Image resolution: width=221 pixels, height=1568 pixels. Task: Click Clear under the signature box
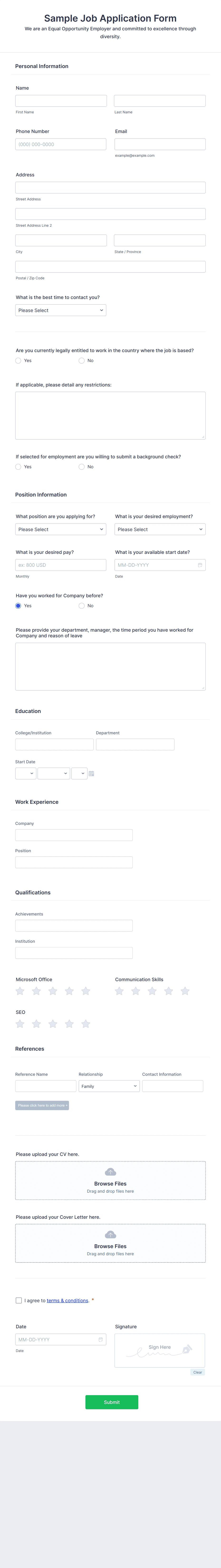197,1372
